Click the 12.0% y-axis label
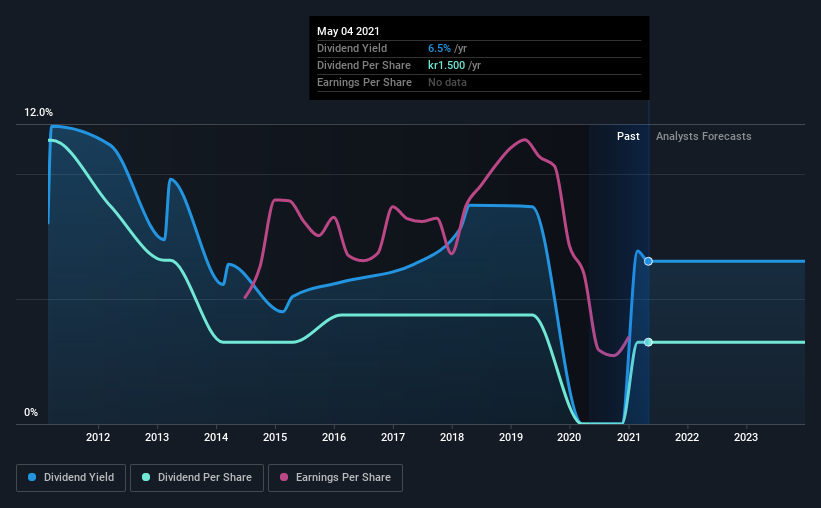This screenshot has width=821, height=508. point(38,112)
